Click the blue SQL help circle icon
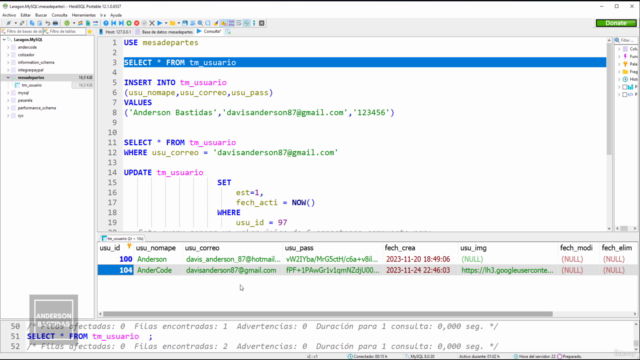The width and height of the screenshot is (640, 360). (106, 23)
